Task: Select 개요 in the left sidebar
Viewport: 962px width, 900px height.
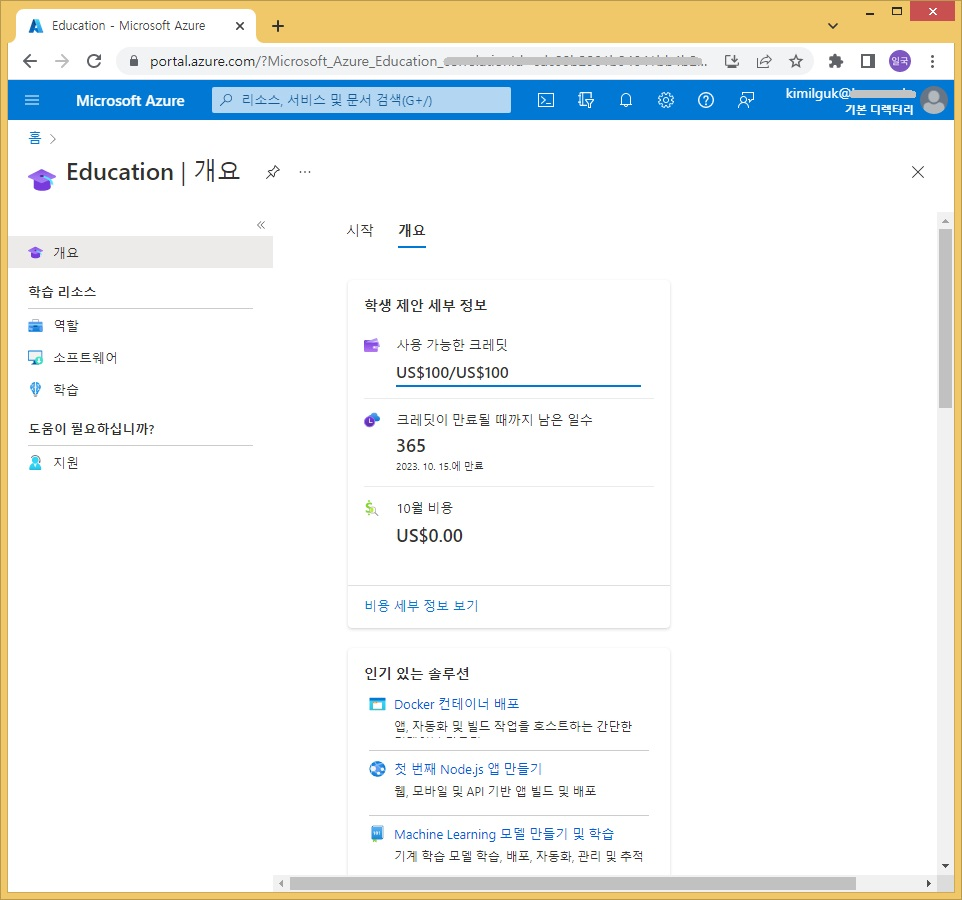Action: click(140, 252)
